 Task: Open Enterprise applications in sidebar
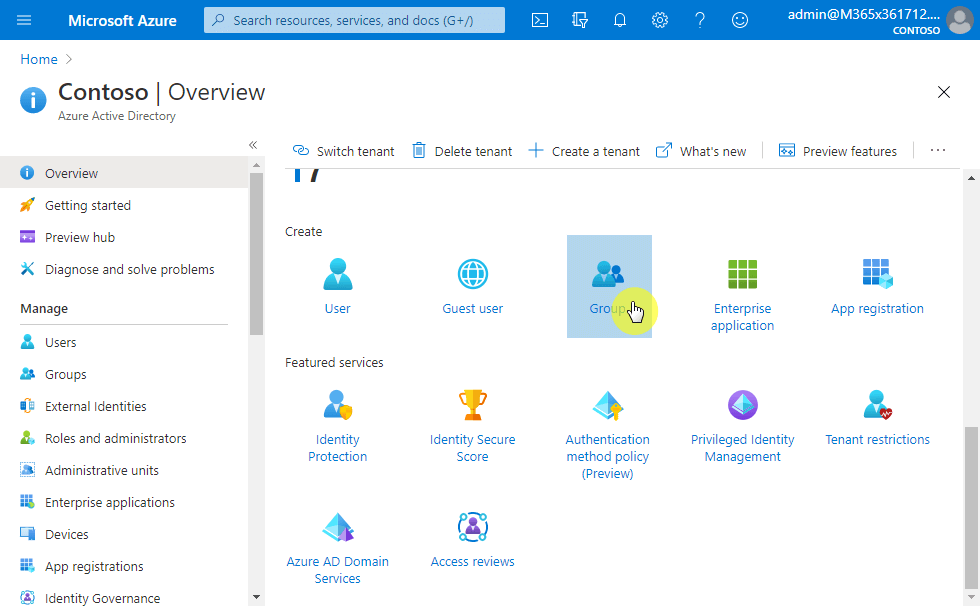click(x=124, y=502)
